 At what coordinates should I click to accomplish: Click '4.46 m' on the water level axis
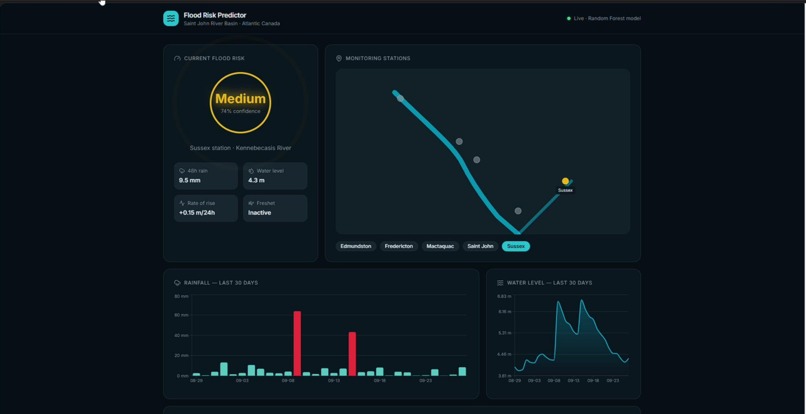504,354
